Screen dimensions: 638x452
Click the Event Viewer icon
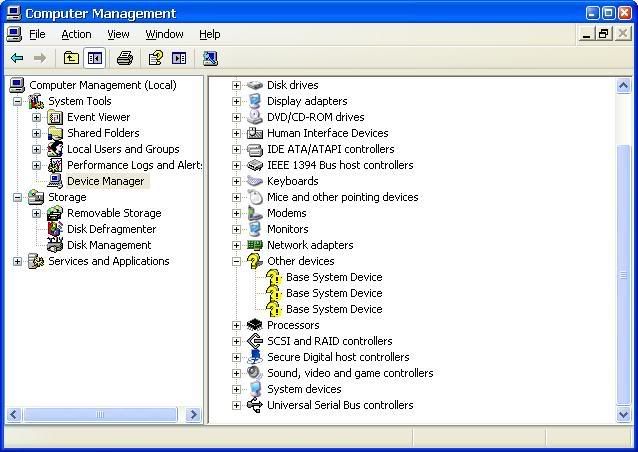pyautogui.click(x=55, y=117)
